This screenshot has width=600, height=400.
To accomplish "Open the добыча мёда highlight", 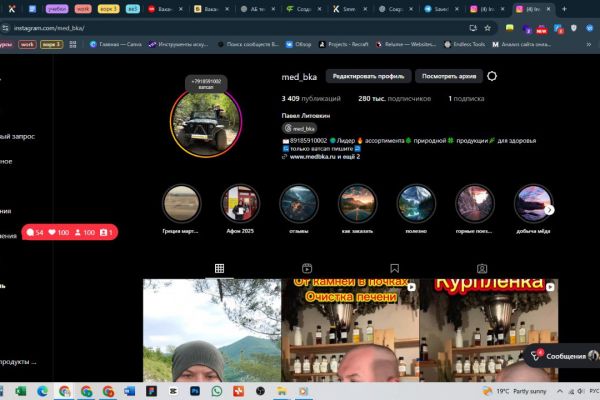I will point(533,204).
